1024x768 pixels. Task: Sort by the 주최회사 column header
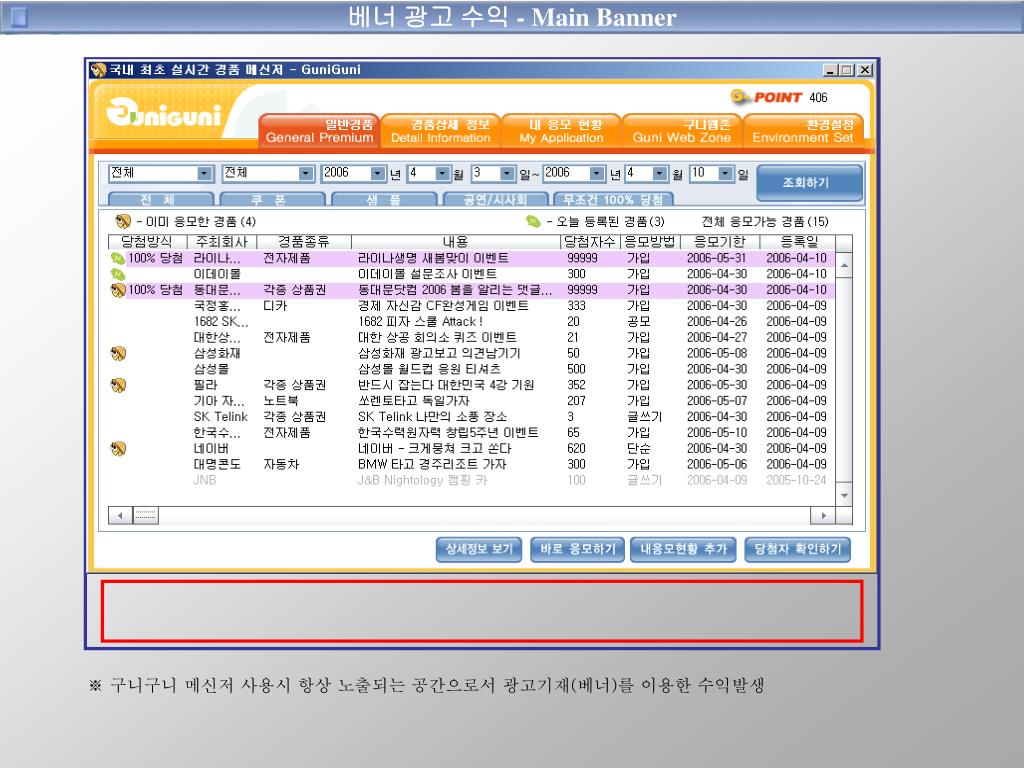pyautogui.click(x=222, y=242)
